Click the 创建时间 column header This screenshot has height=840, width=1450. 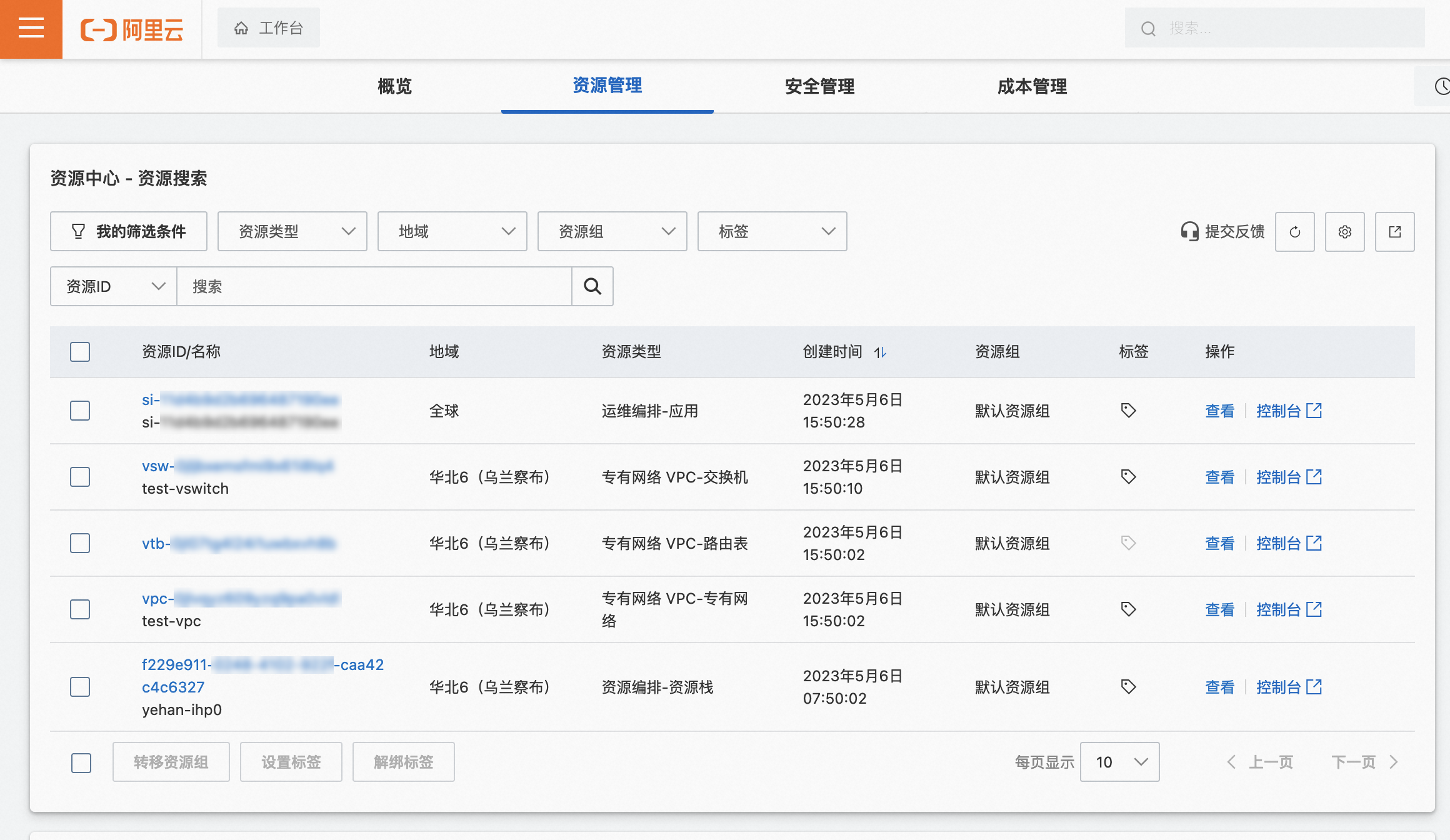pos(832,352)
